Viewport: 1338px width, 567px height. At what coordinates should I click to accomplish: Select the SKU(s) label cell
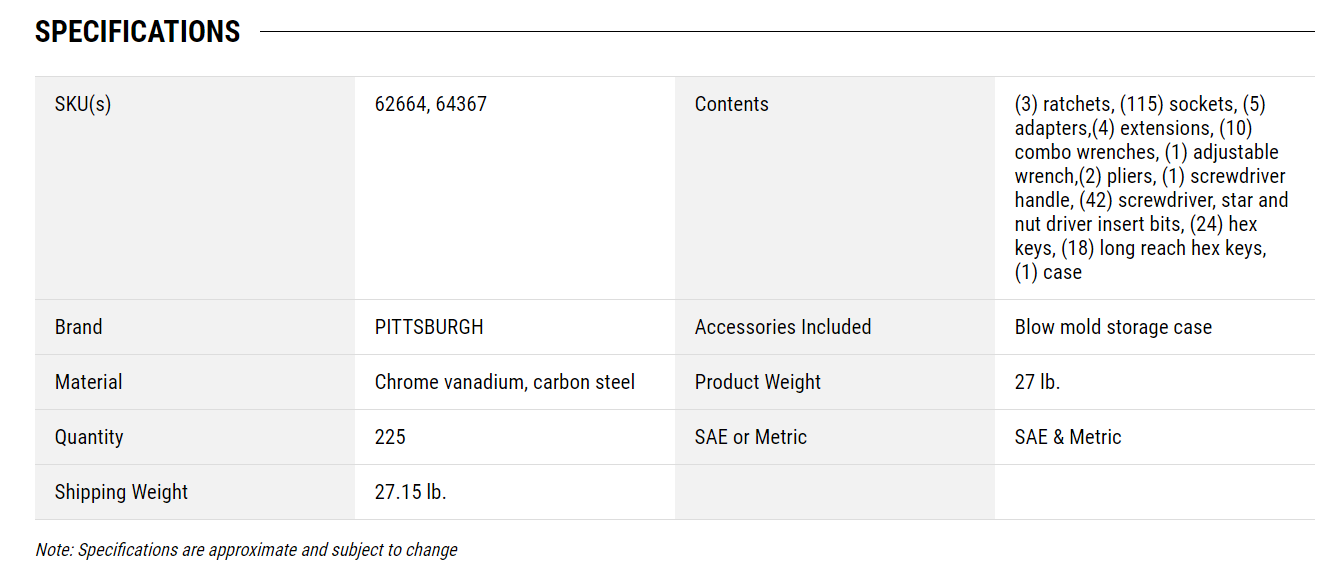click(x=195, y=188)
